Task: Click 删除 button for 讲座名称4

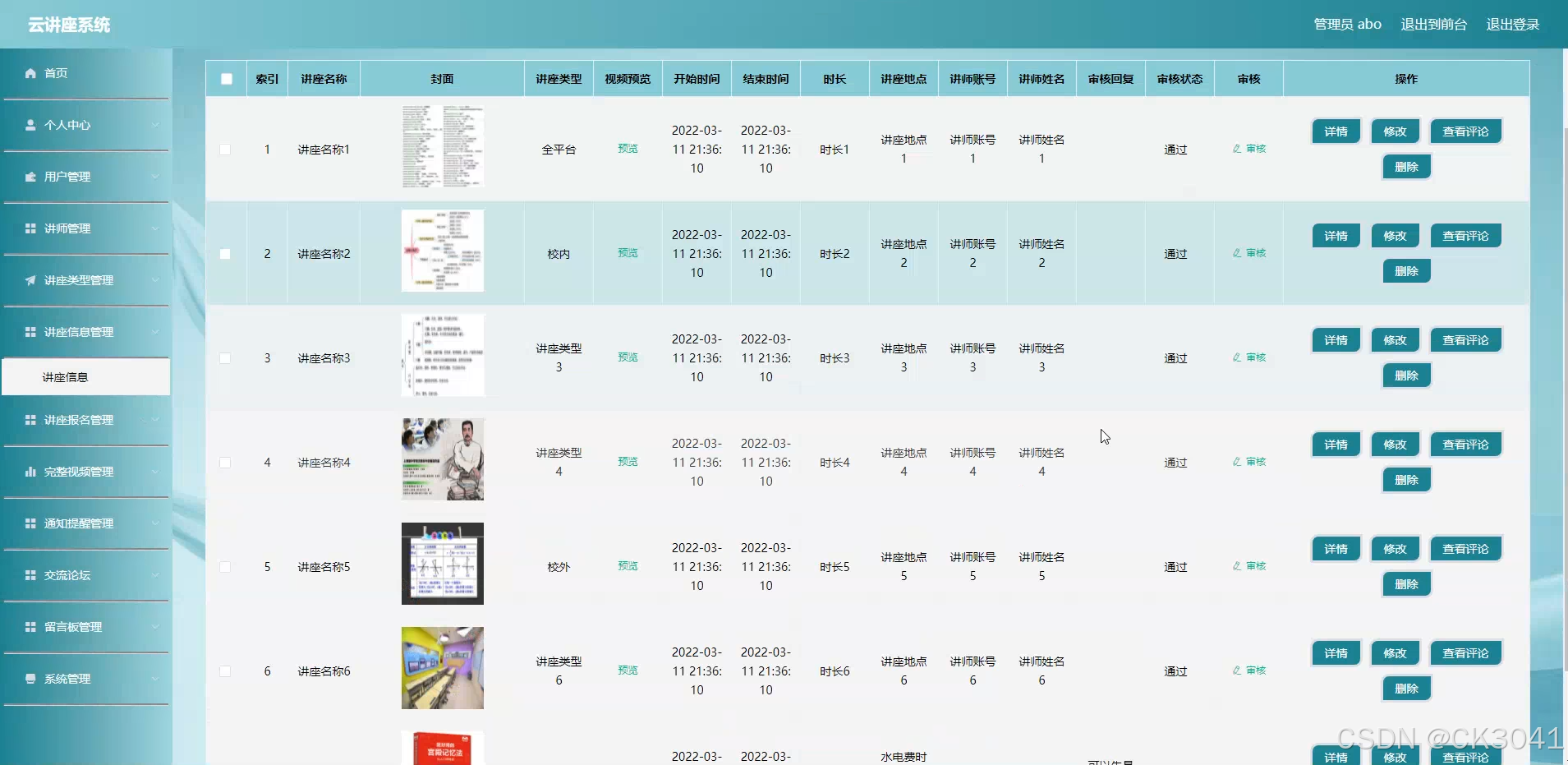Action: (1406, 480)
